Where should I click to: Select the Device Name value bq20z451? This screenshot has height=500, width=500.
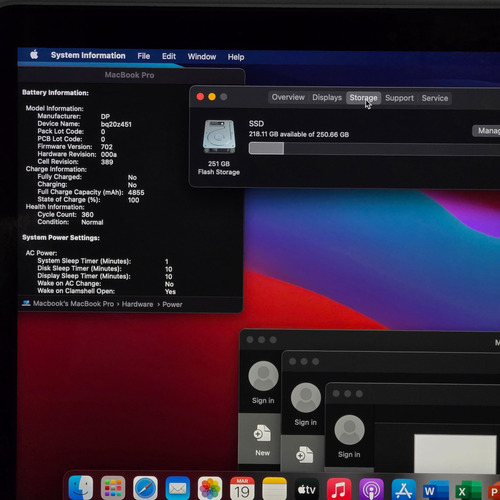116,124
